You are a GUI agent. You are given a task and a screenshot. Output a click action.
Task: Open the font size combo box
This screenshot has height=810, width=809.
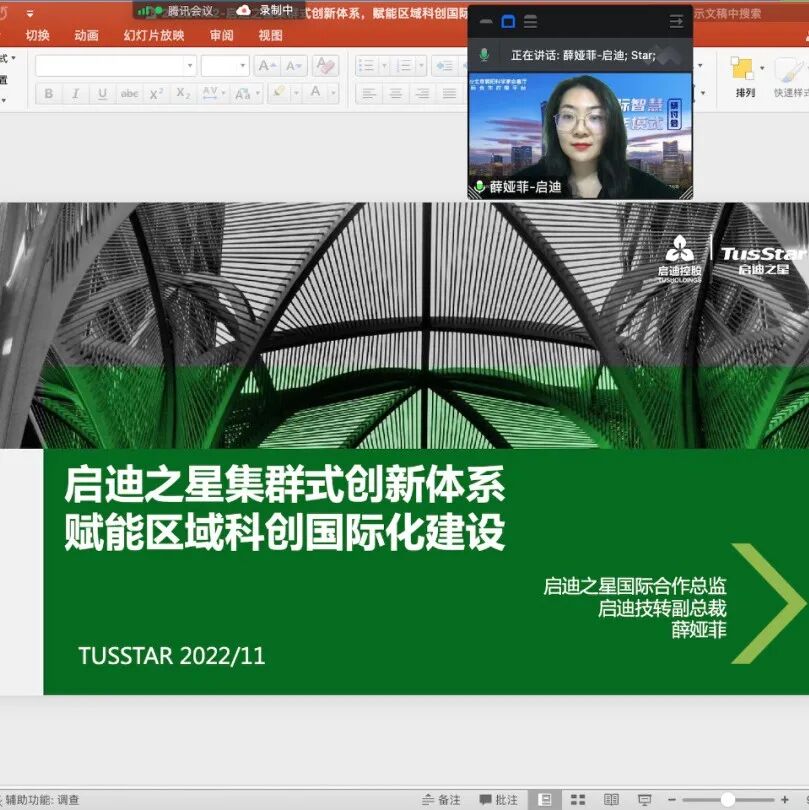coord(225,66)
